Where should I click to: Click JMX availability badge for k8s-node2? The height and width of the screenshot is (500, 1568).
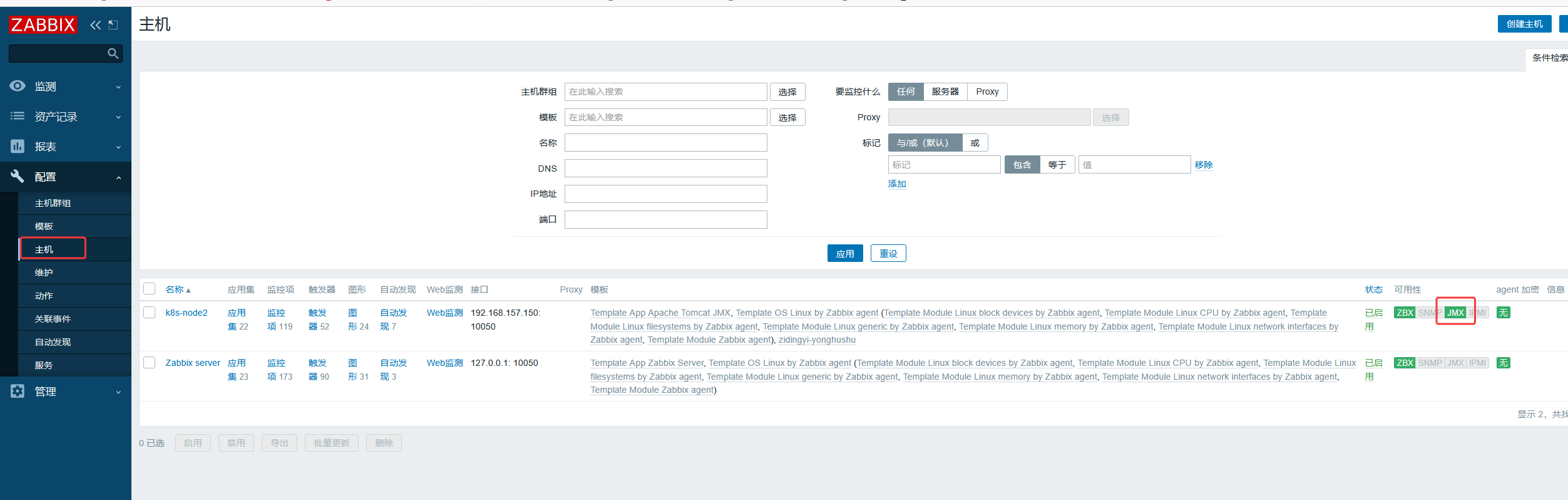(1455, 313)
